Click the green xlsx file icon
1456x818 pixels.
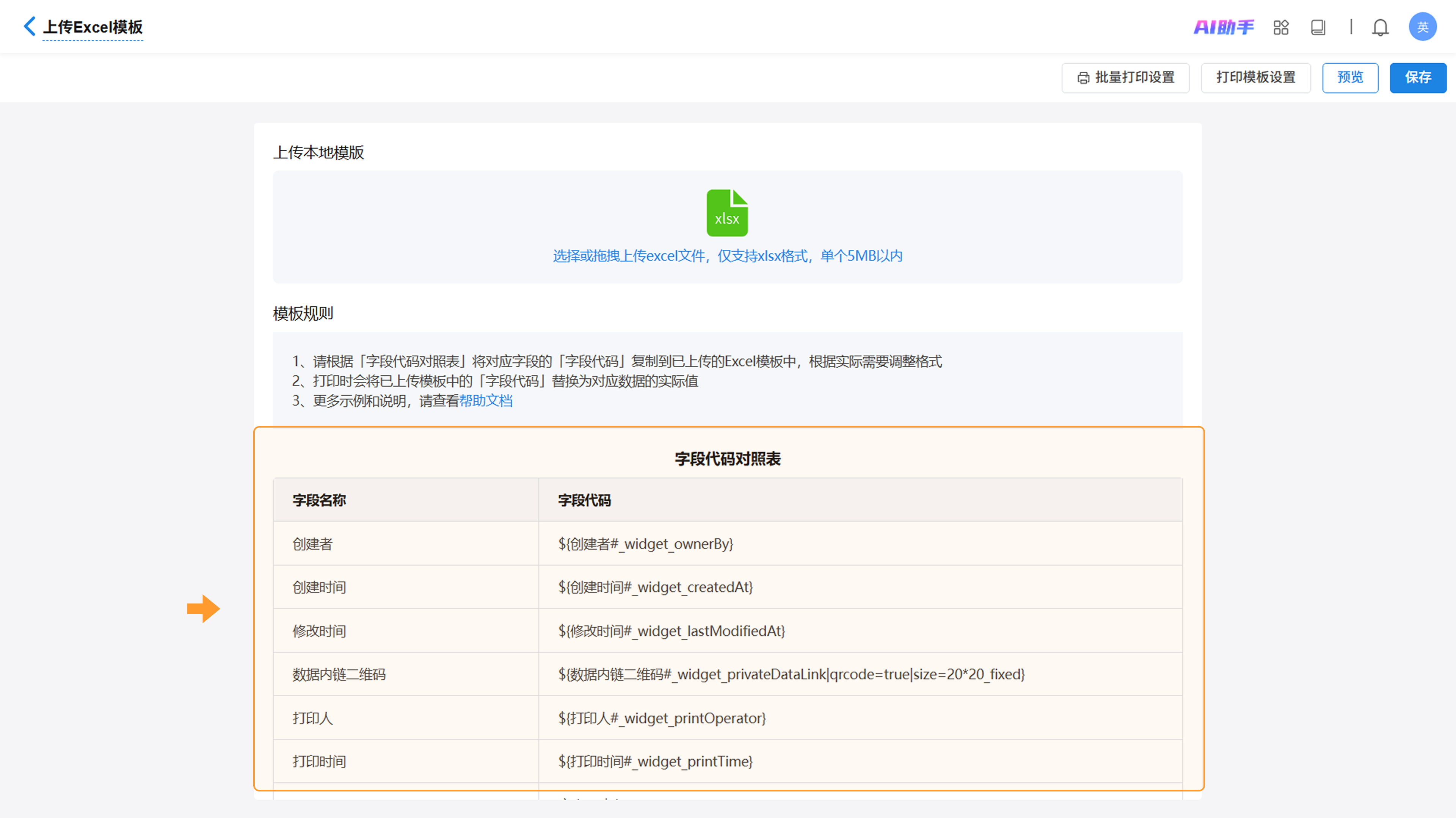point(727,213)
